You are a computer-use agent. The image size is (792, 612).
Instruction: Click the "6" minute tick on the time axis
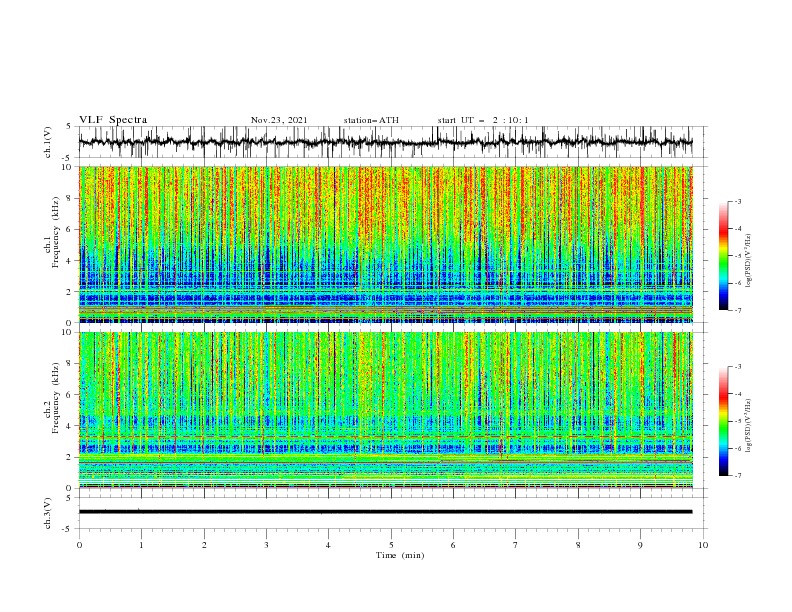[x=454, y=545]
